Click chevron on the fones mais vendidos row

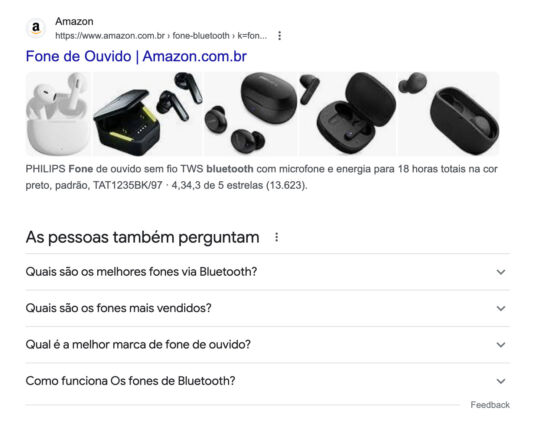point(501,309)
